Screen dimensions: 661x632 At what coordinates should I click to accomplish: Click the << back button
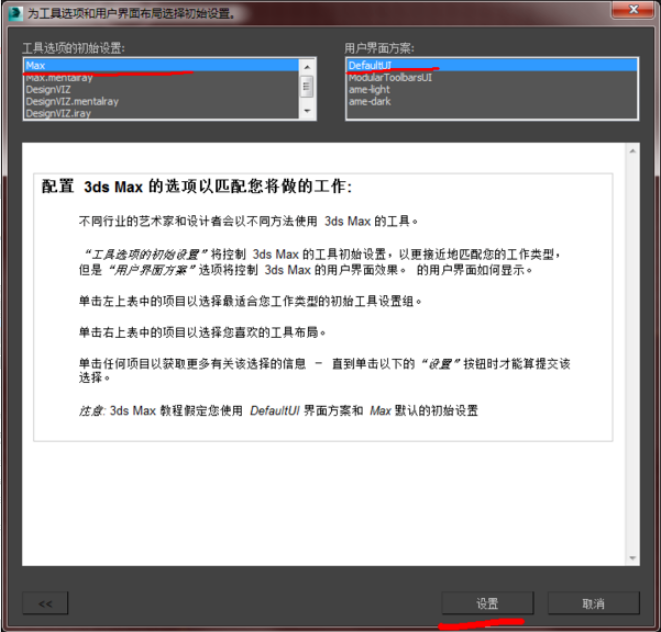(x=45, y=603)
